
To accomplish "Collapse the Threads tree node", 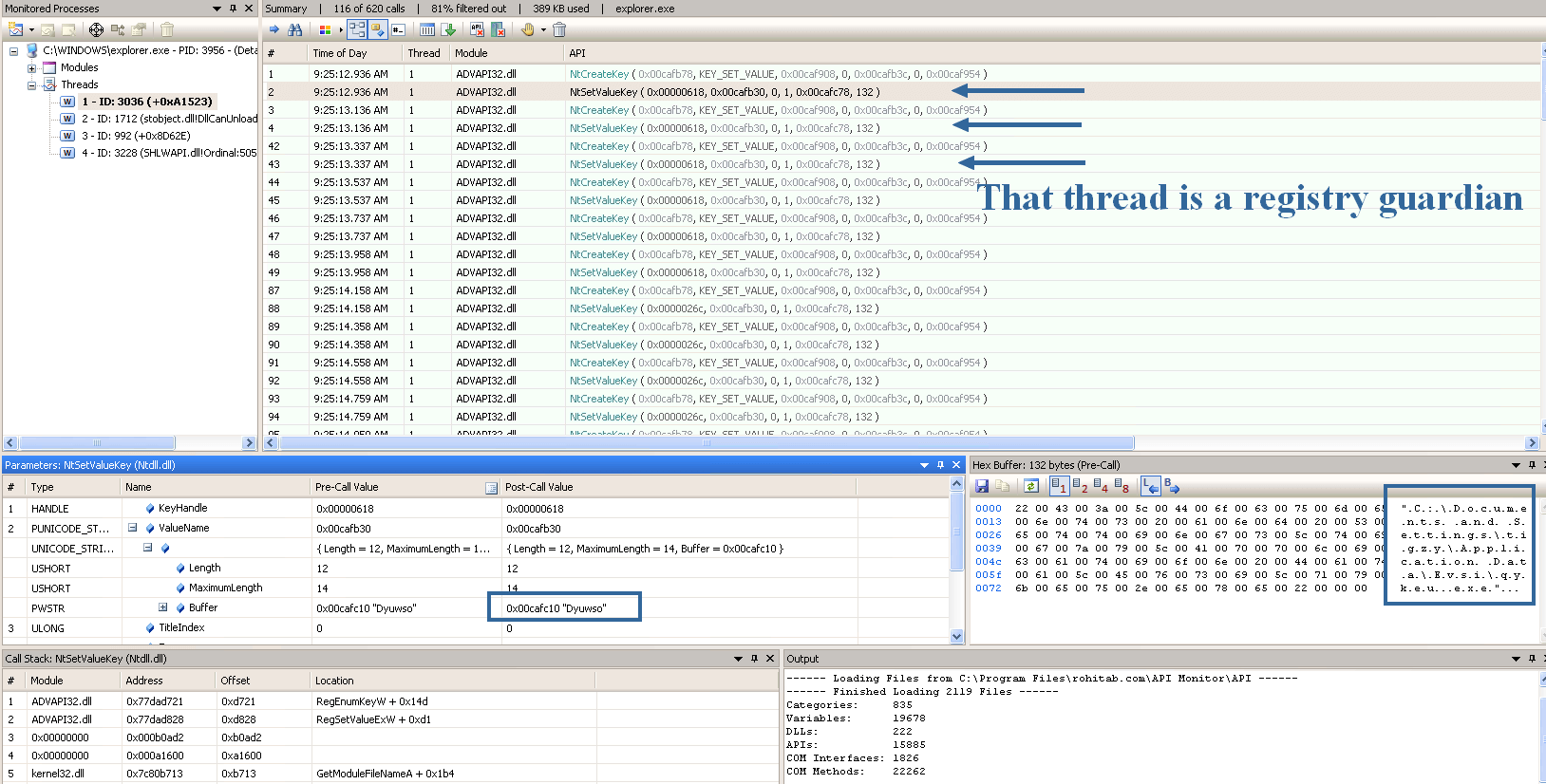I will tap(31, 85).
